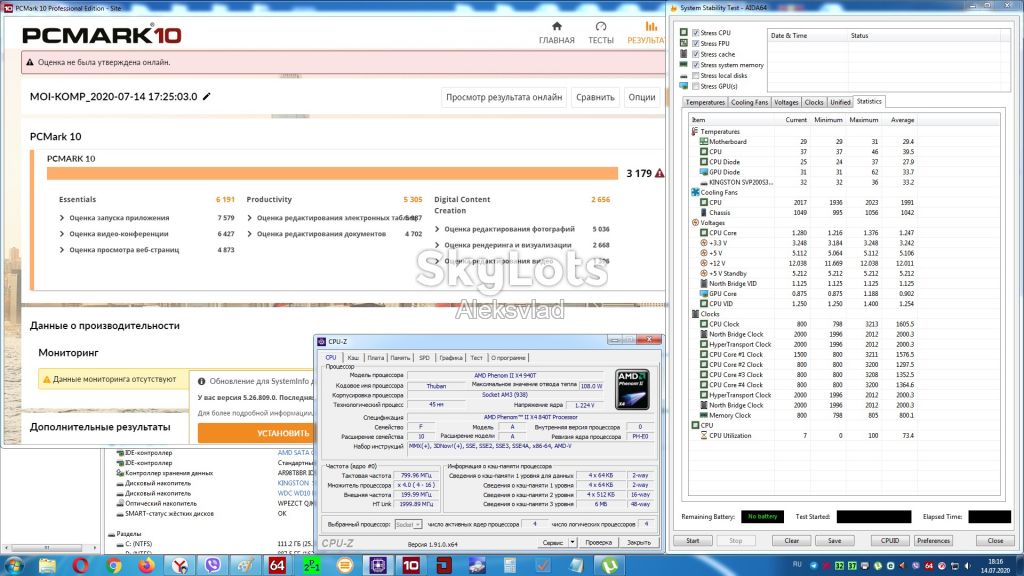Click the Windows Start orb
Screen dimensions: 1024x576
pos(14,565)
